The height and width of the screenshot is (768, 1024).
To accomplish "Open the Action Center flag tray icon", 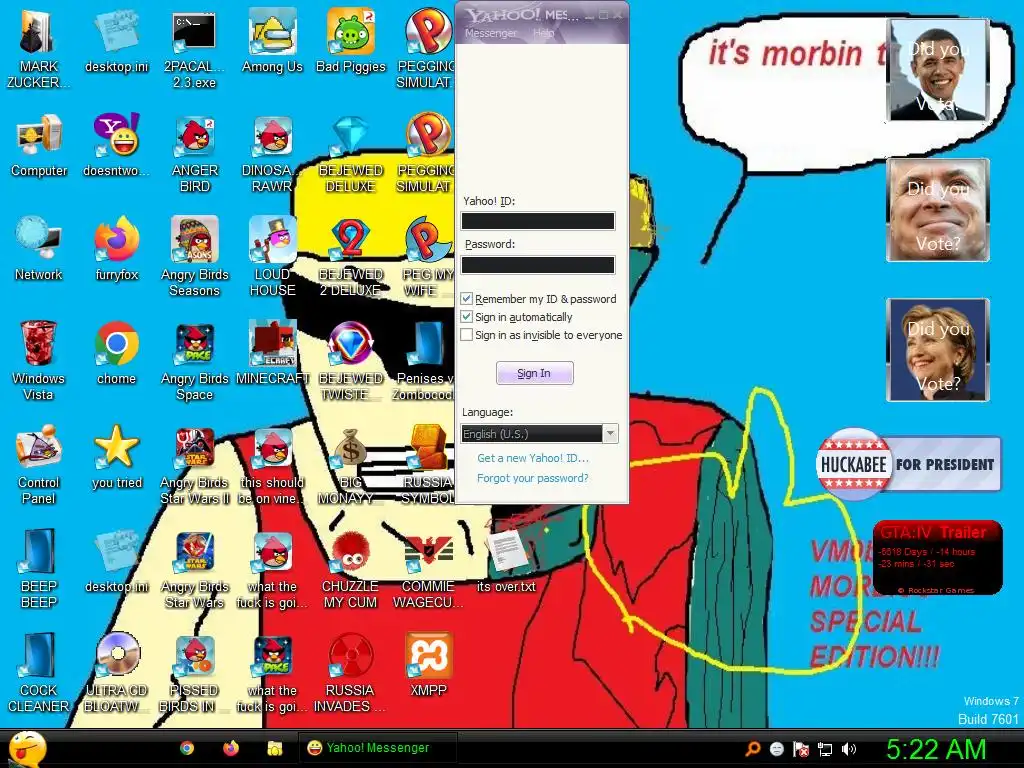I will click(x=801, y=749).
